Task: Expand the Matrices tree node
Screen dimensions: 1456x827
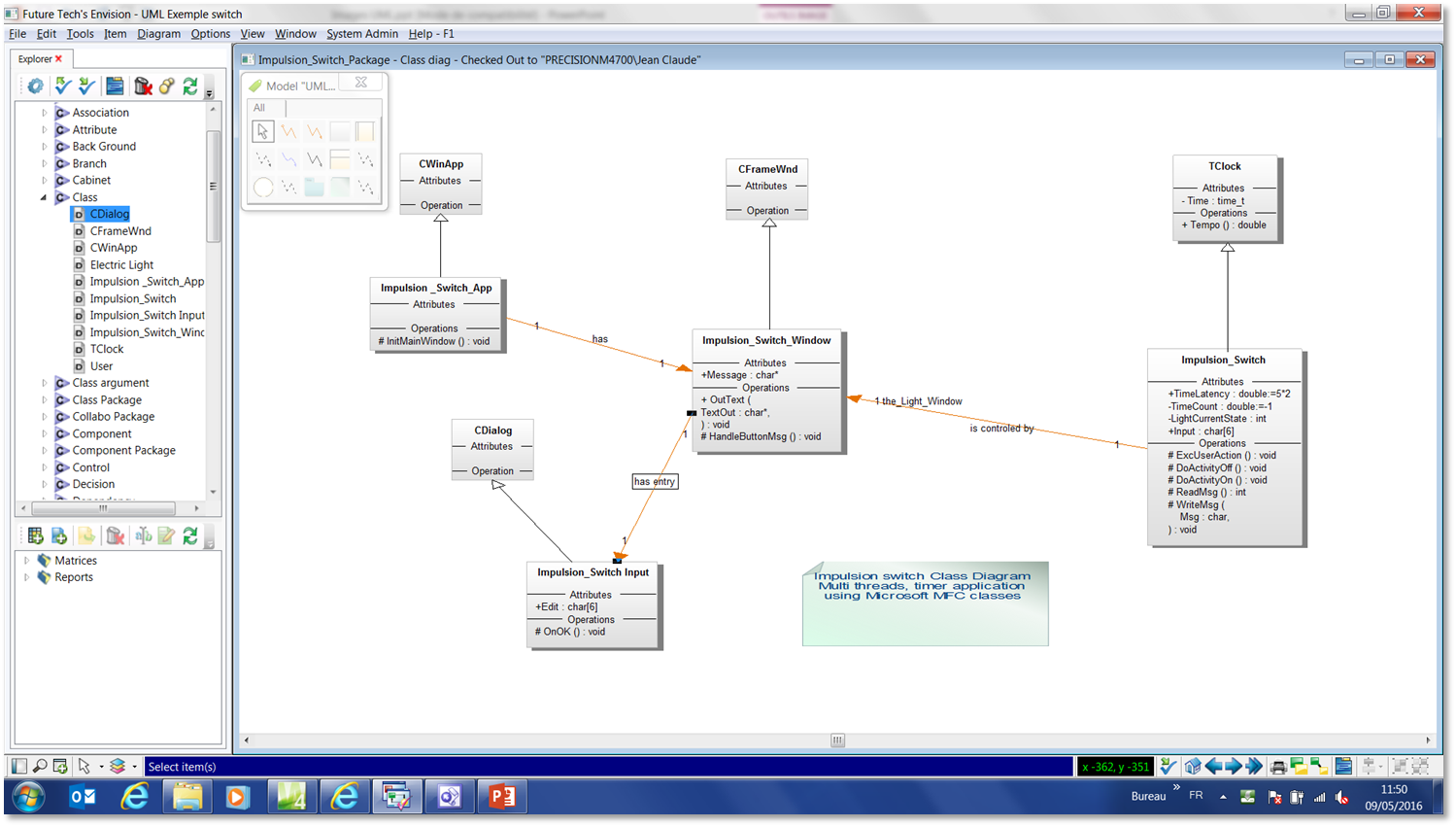Action: click(x=26, y=560)
